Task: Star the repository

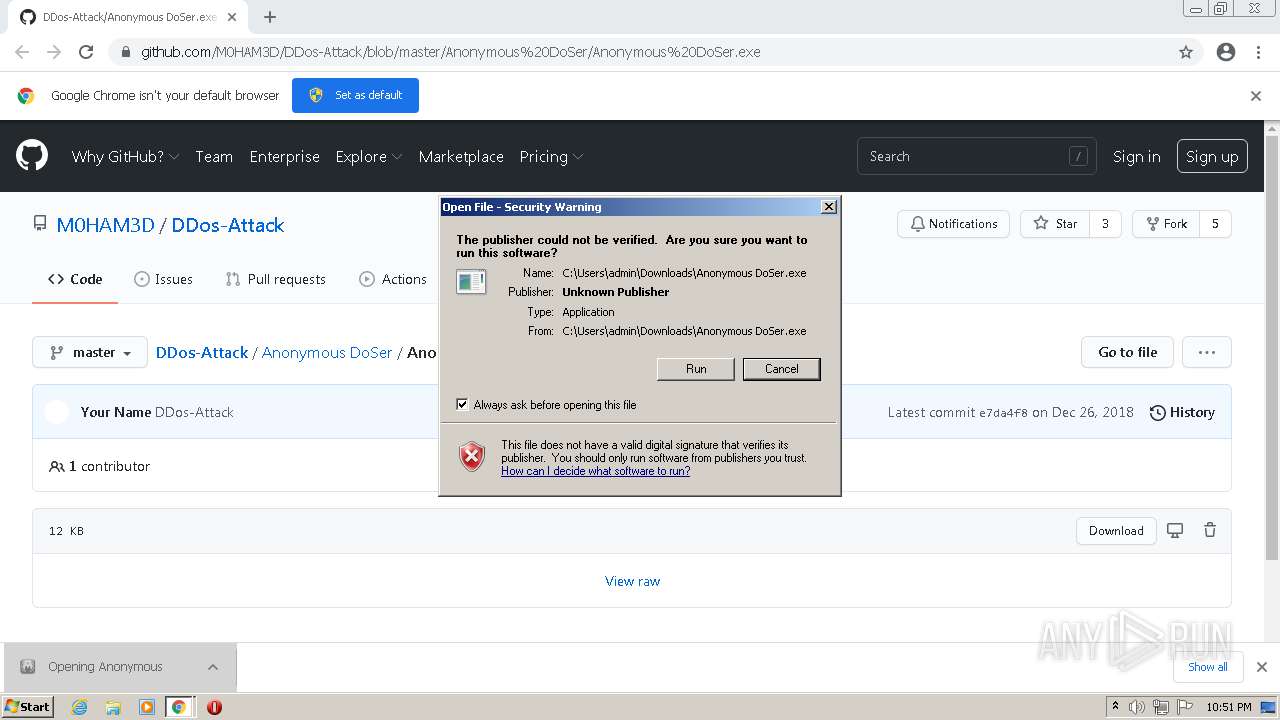Action: click(1055, 224)
